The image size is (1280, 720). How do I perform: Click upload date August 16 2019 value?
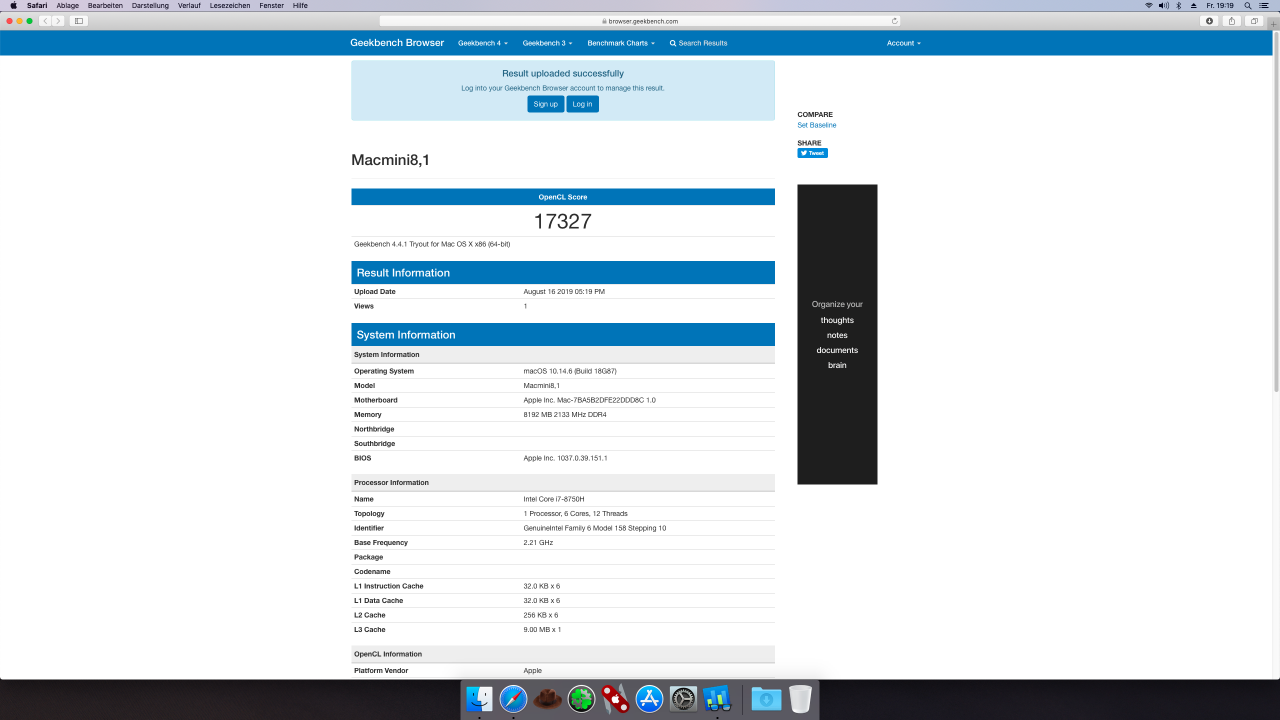click(564, 292)
